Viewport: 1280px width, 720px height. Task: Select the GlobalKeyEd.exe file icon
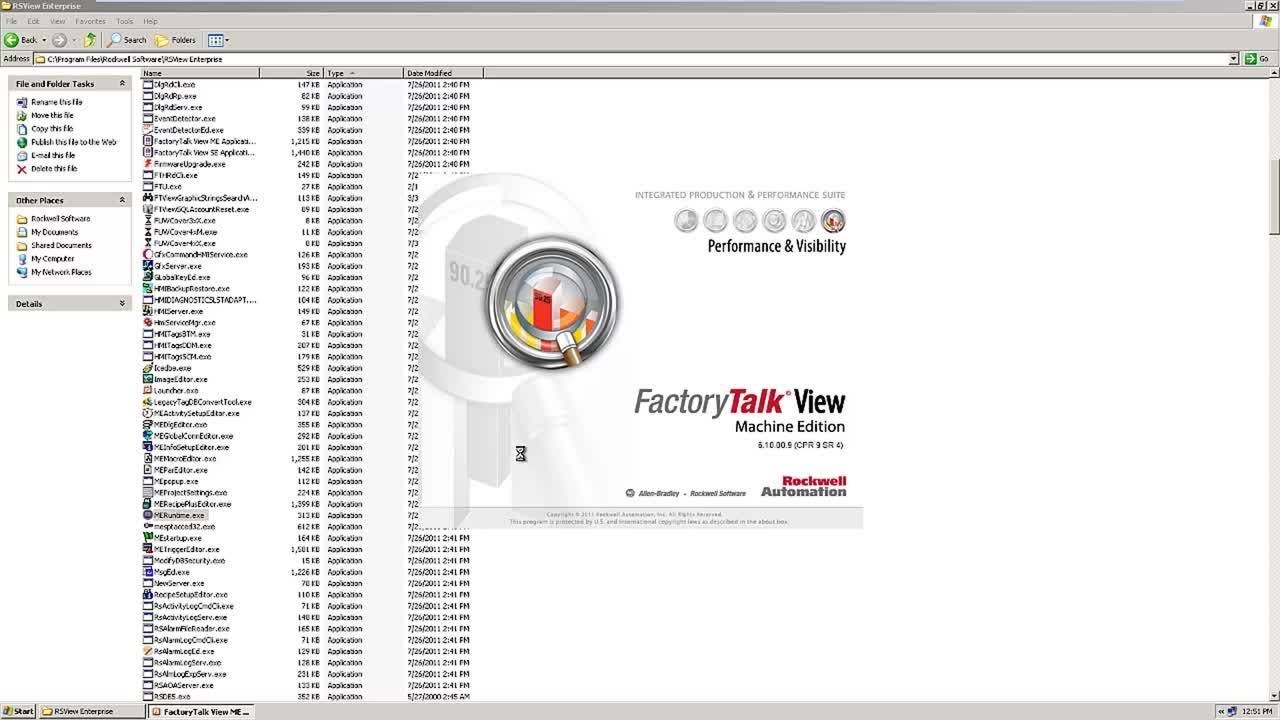148,277
